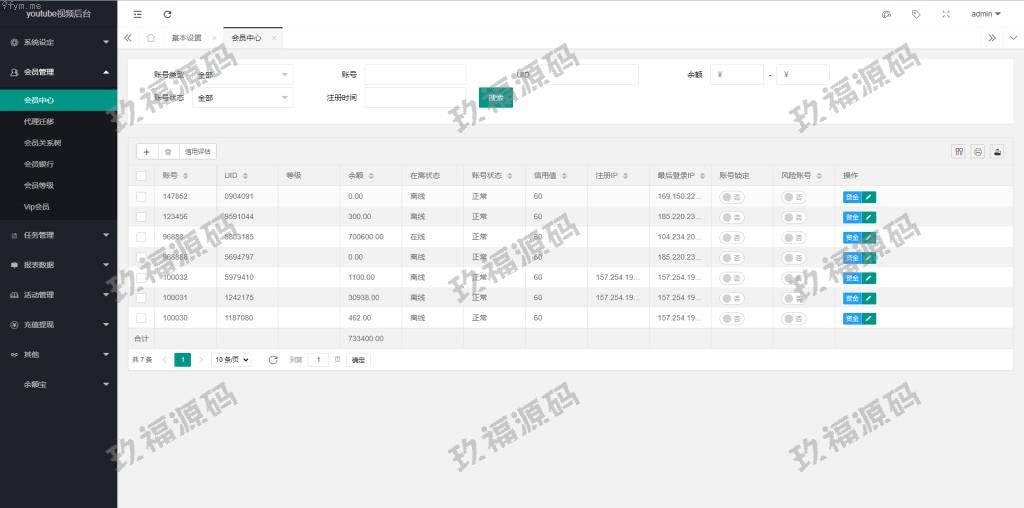Click the print icon at table top right
Screen dimensions: 1024x508
[x=978, y=151]
